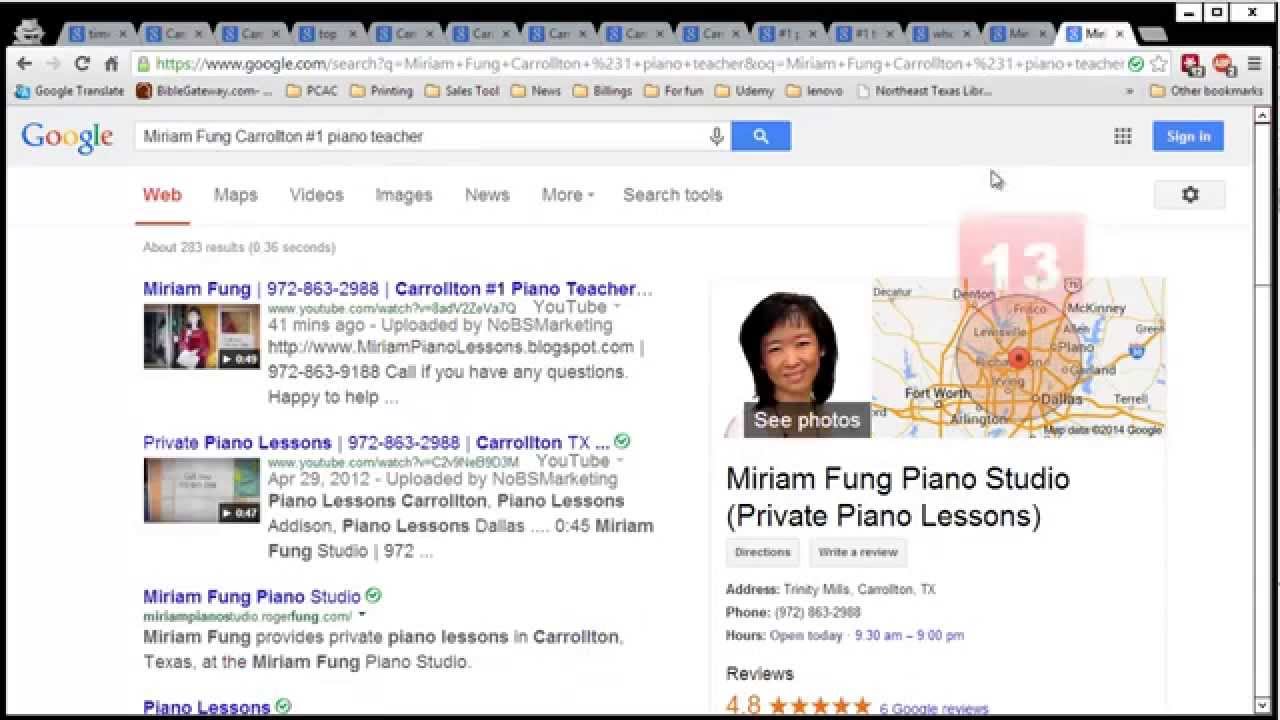Open the Sales Tool bookmarks folder
Image resolution: width=1280 pixels, height=720 pixels.
click(x=462, y=91)
